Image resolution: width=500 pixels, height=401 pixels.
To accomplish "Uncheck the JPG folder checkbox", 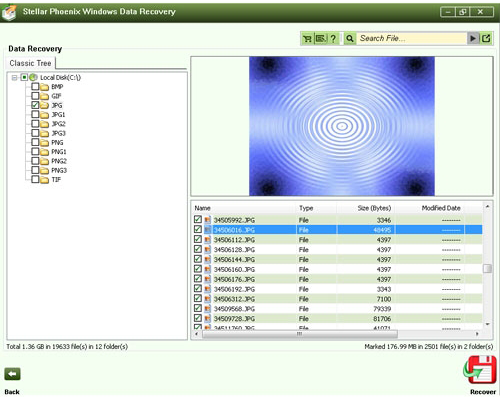I will 35,105.
